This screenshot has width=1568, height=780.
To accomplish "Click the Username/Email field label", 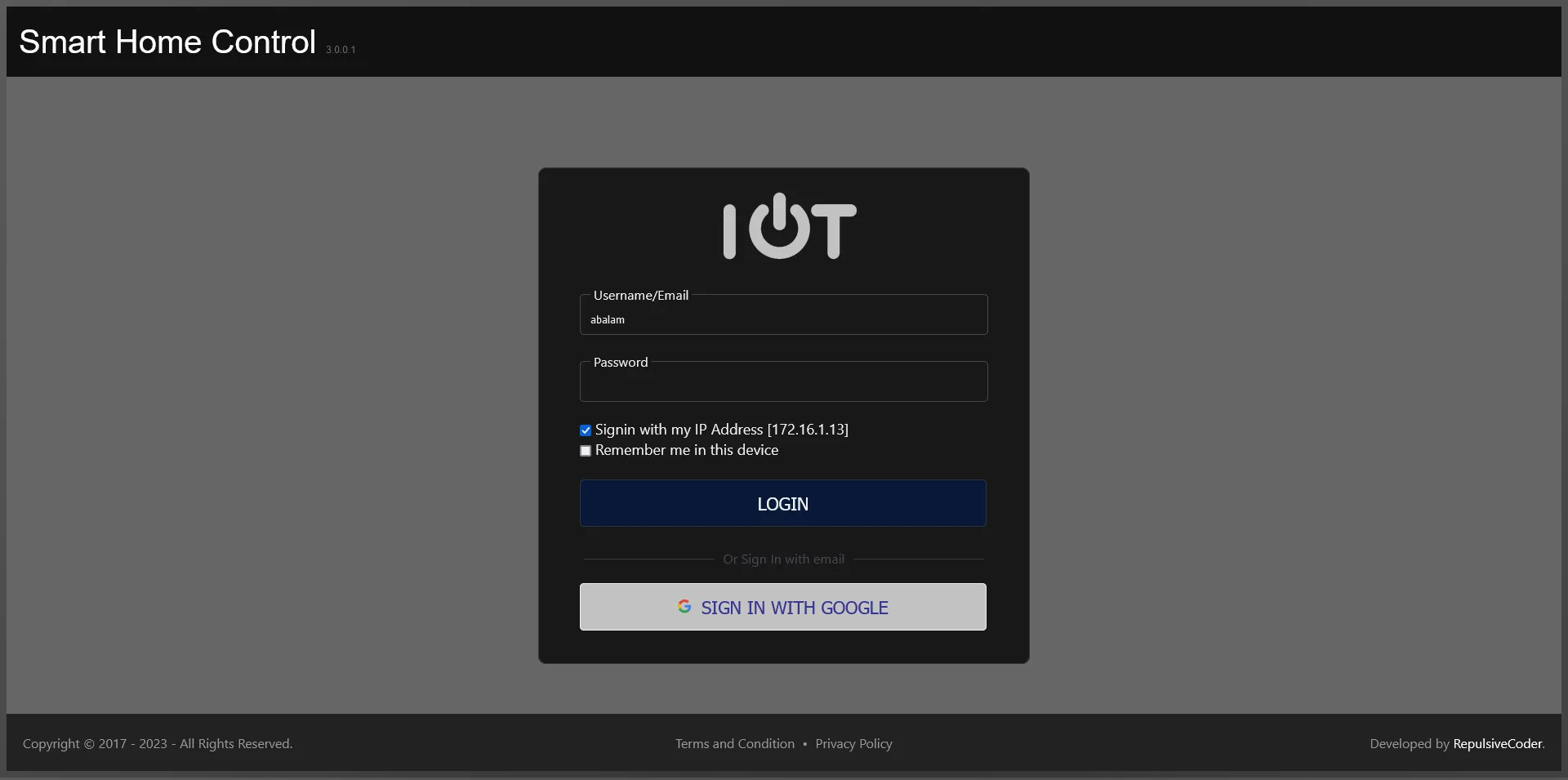I will (640, 296).
